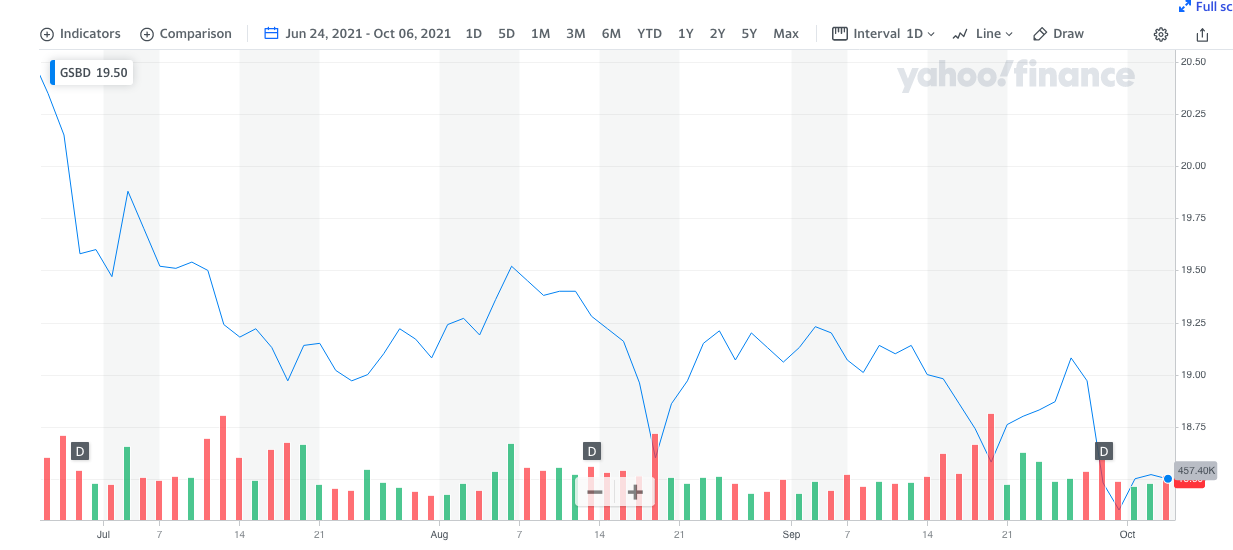Click the share chart icon
The width and height of the screenshot is (1233, 550).
click(1202, 34)
